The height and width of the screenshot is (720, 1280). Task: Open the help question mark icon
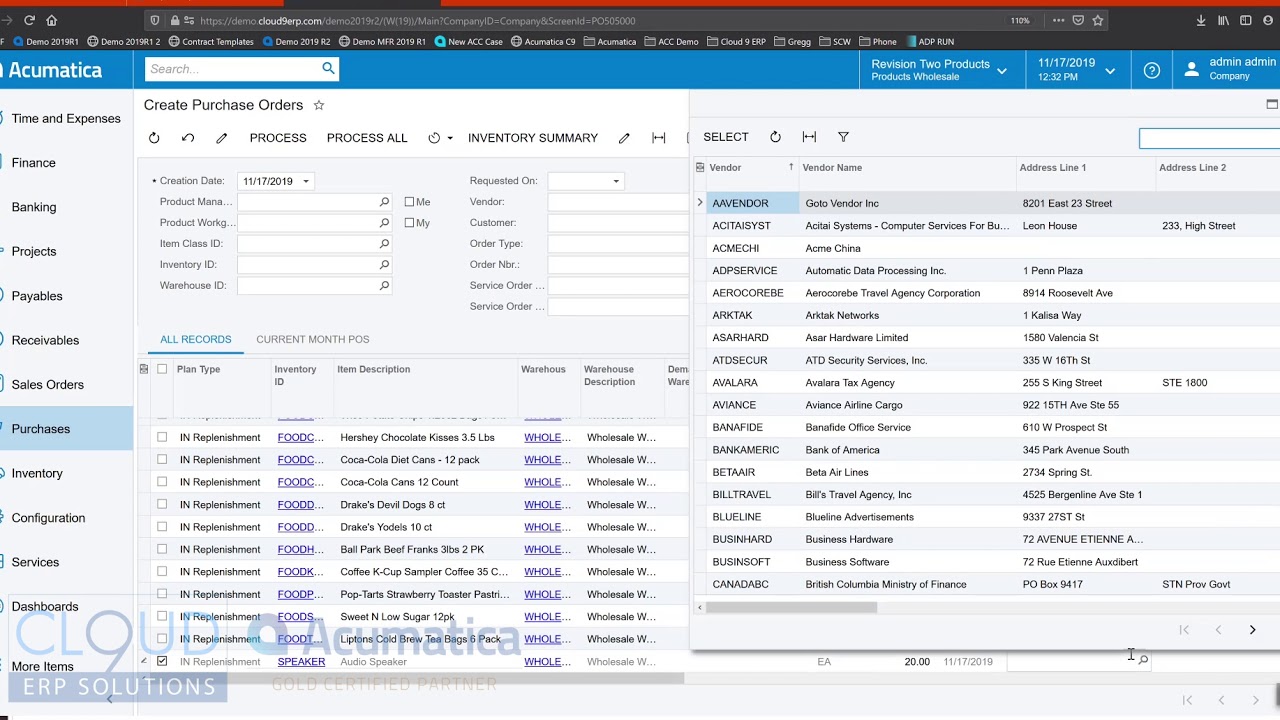tap(1152, 70)
